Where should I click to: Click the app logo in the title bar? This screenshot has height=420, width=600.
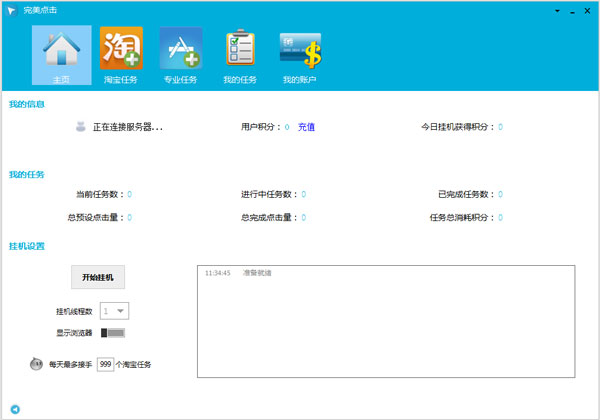(11, 8)
